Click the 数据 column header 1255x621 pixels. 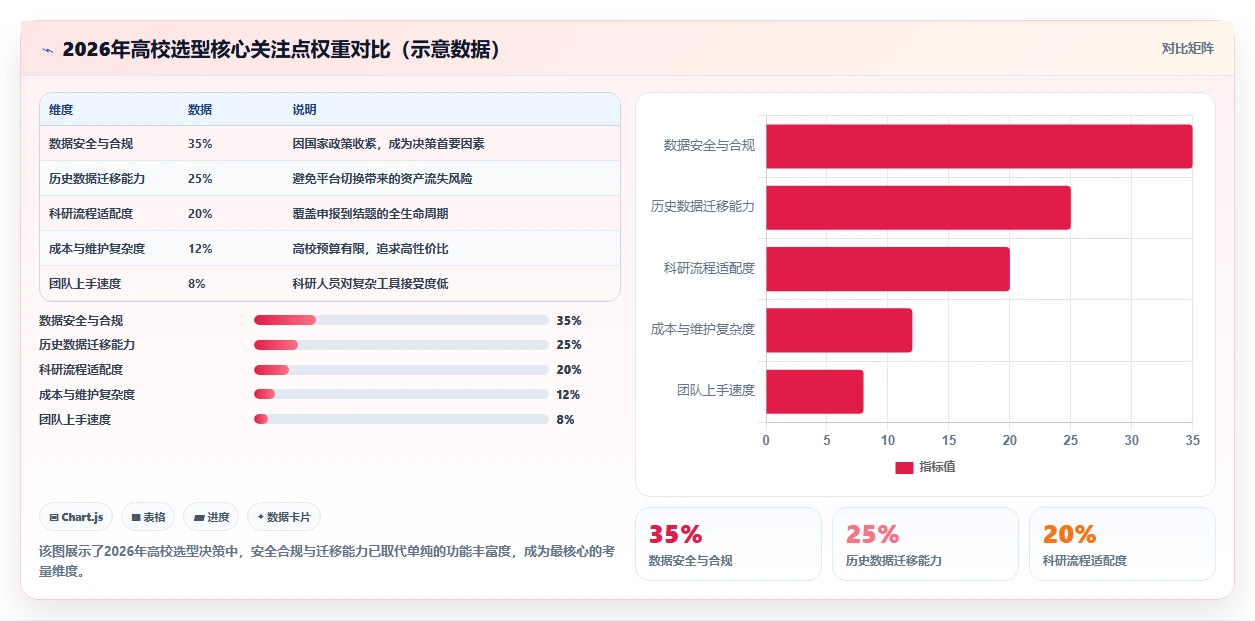click(200, 110)
